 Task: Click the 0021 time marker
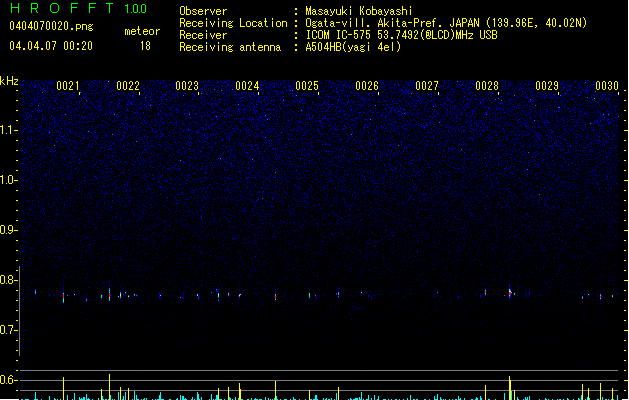(x=68, y=86)
